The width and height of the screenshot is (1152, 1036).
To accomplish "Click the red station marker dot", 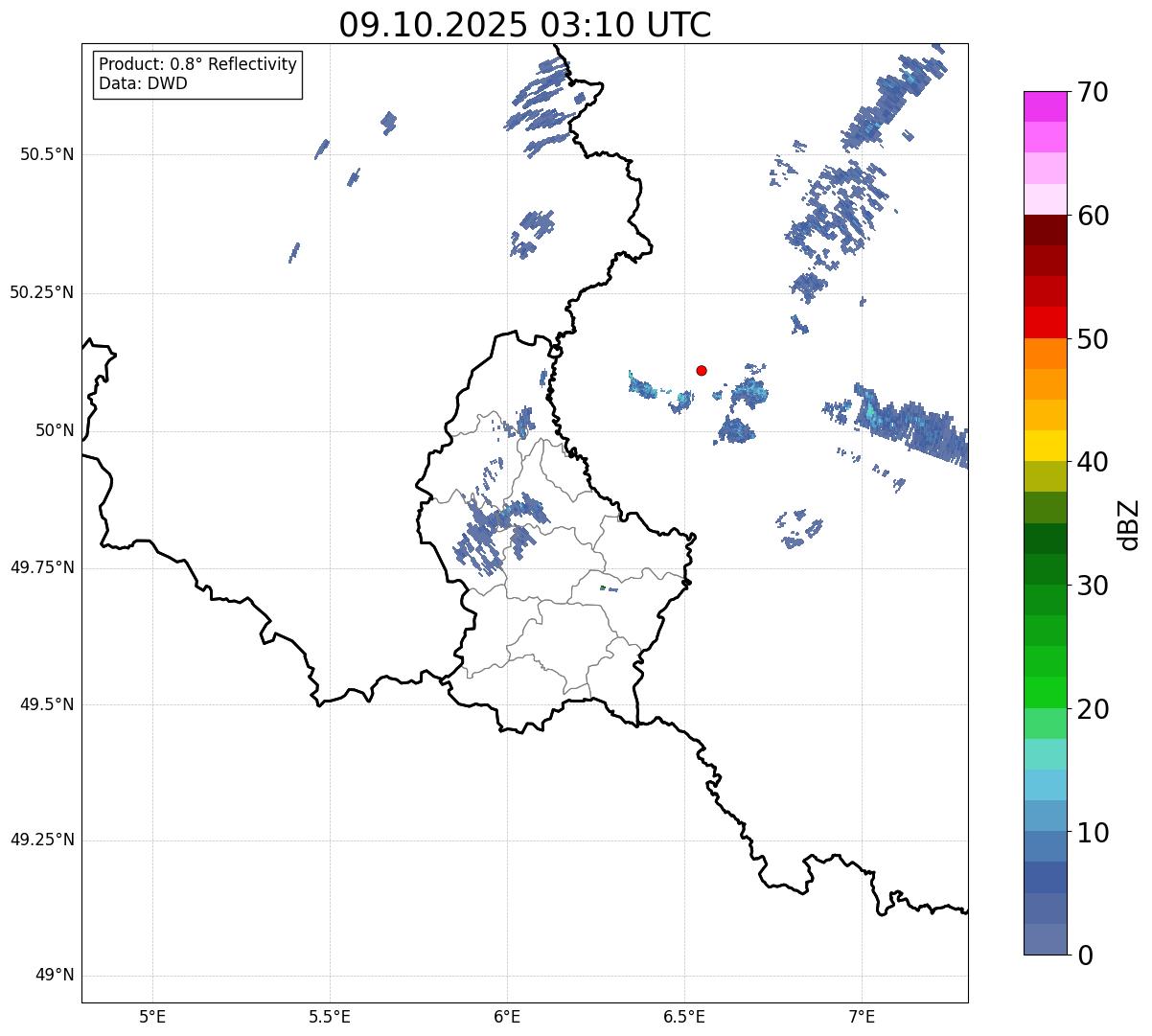I will (702, 370).
